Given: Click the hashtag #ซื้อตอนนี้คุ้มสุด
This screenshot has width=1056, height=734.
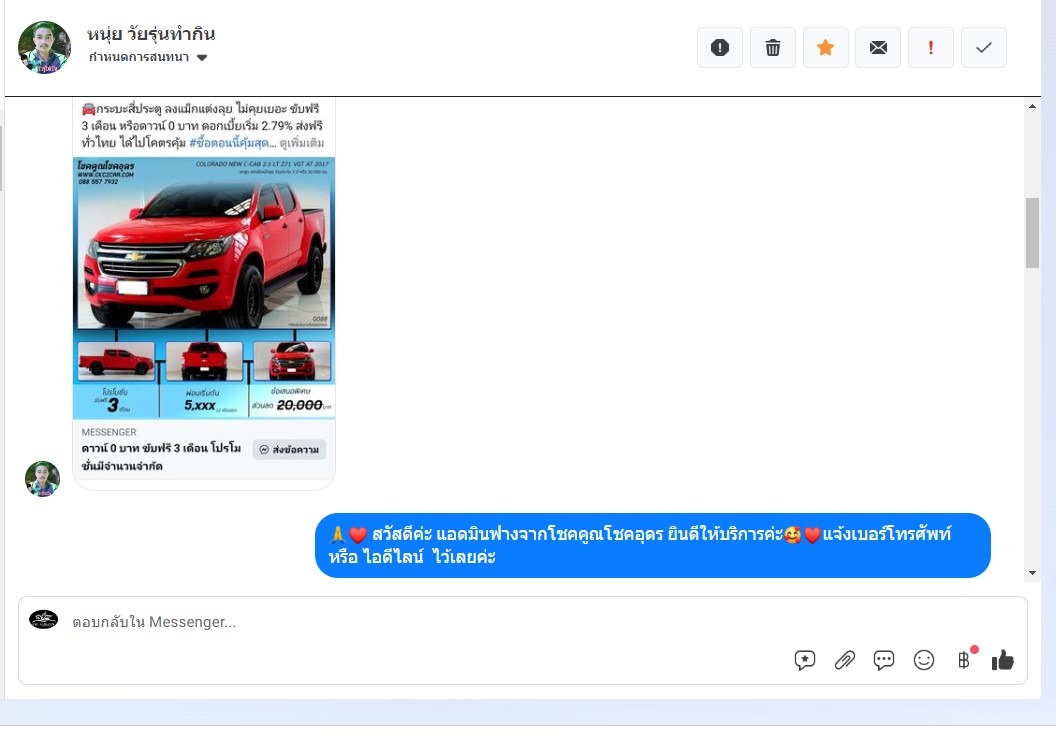Looking at the screenshot, I should [x=229, y=143].
